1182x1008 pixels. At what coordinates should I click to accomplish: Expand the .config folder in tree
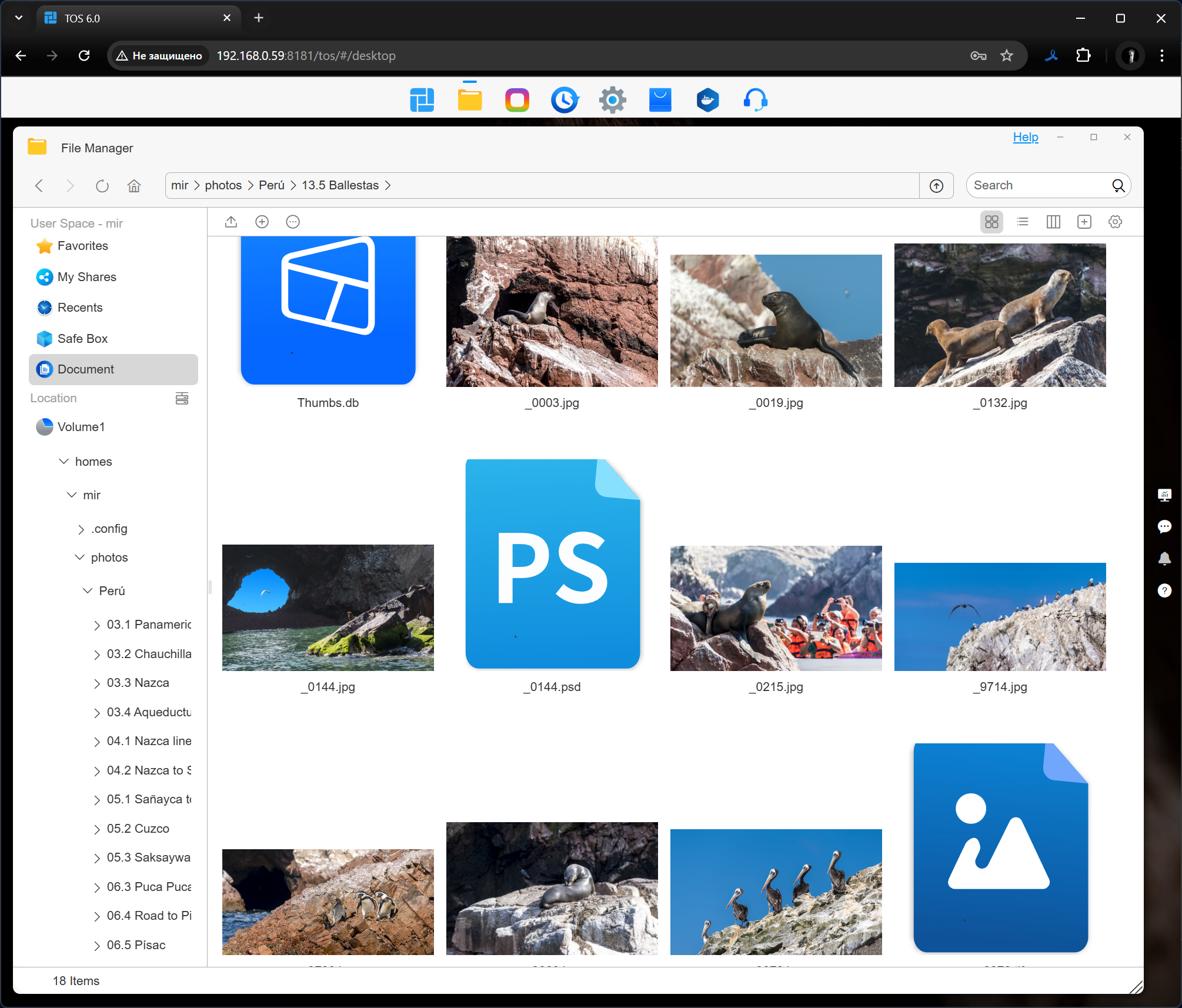pyautogui.click(x=81, y=529)
